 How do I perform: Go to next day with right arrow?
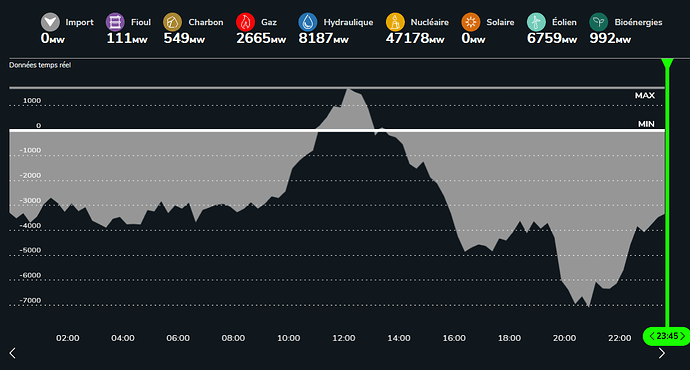click(x=661, y=353)
